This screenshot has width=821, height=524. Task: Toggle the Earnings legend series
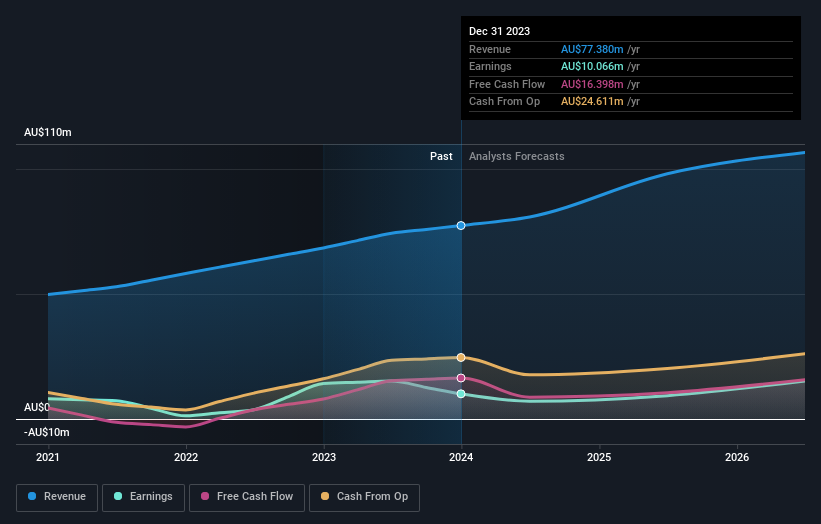(143, 497)
